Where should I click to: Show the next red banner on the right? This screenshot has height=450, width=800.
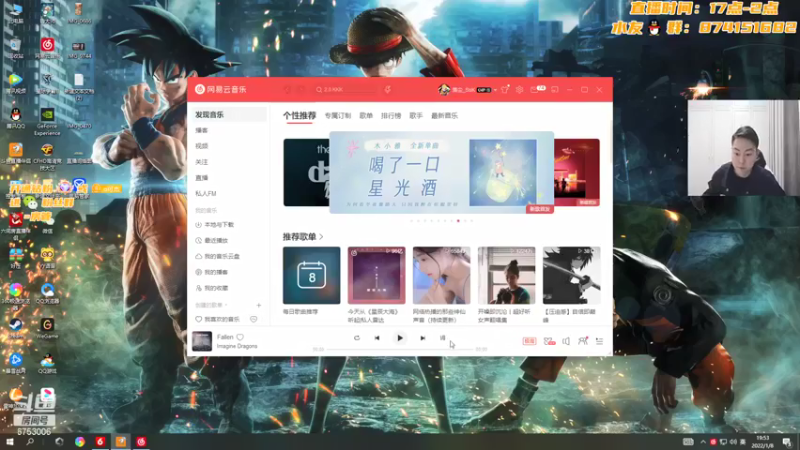tap(577, 172)
